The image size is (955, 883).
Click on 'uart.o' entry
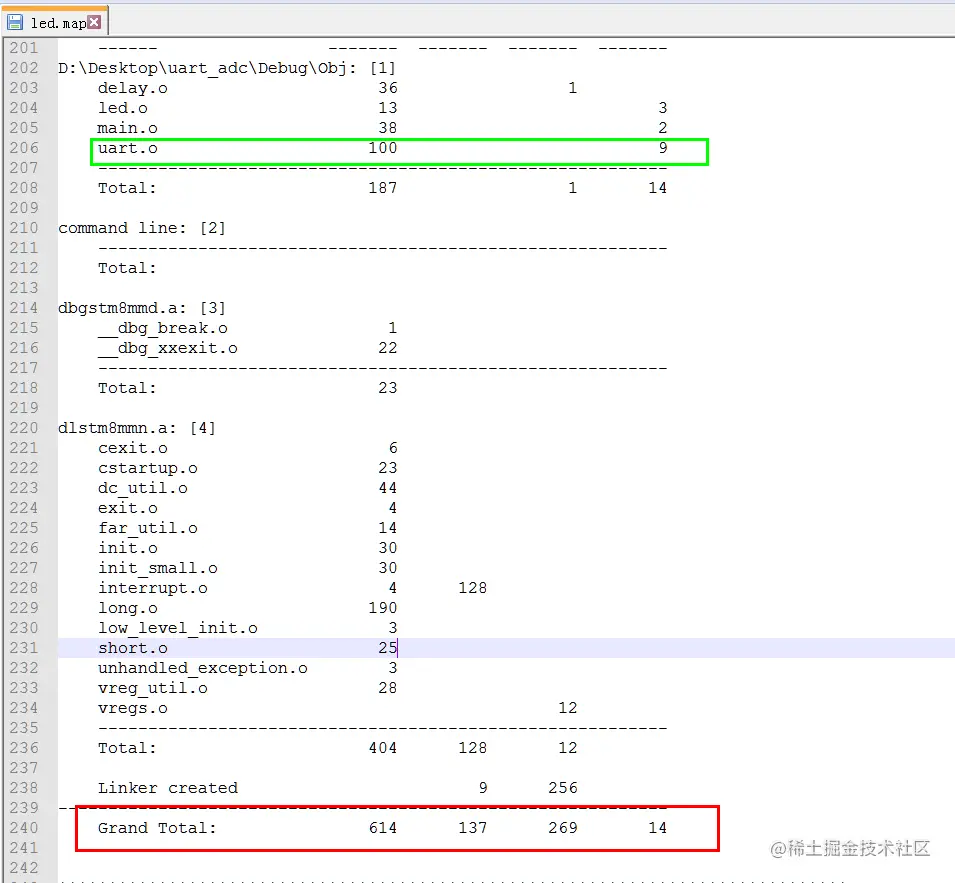(x=127, y=148)
